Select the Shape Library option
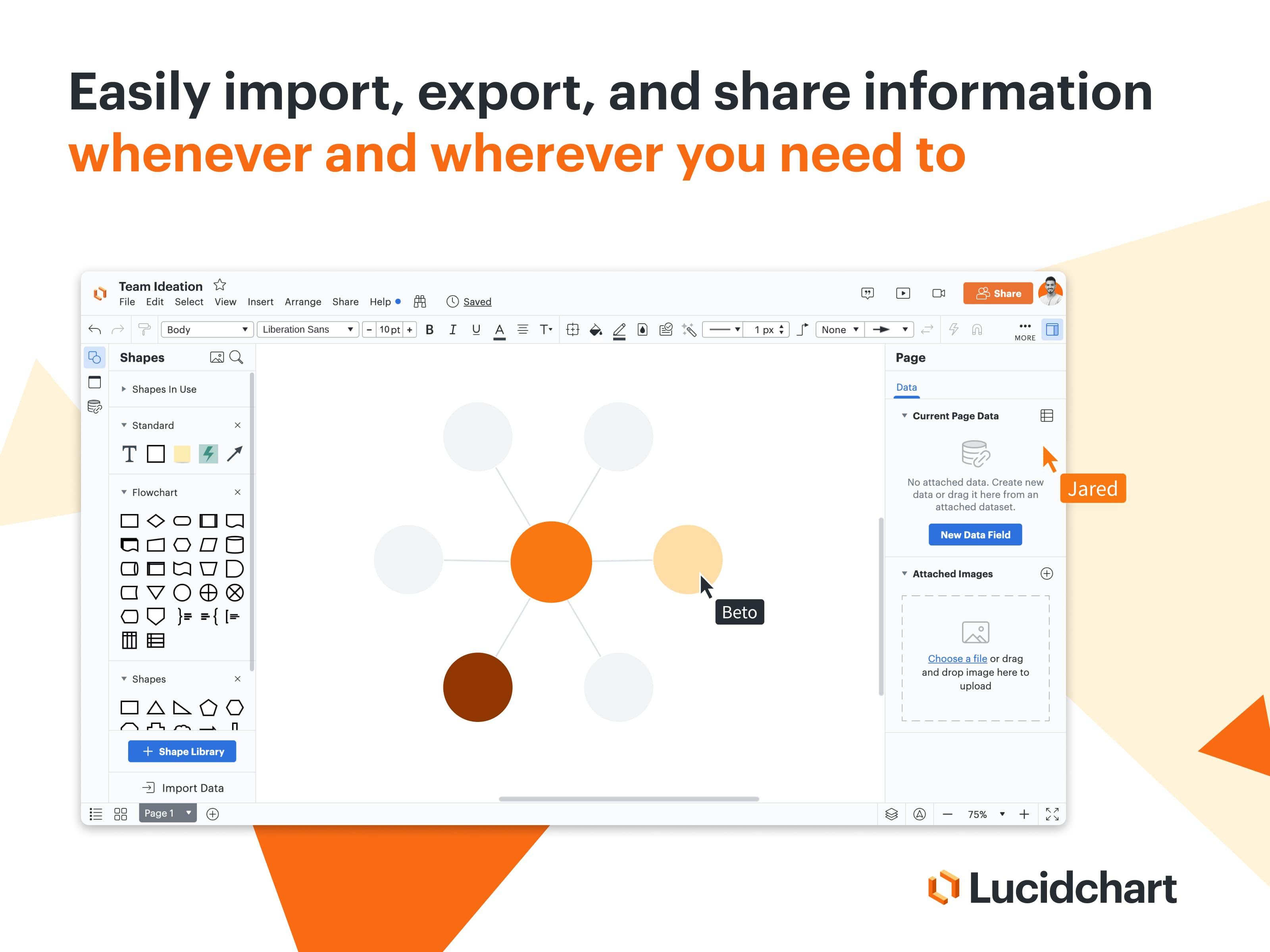Screen dimensions: 1270x952 tap(184, 751)
